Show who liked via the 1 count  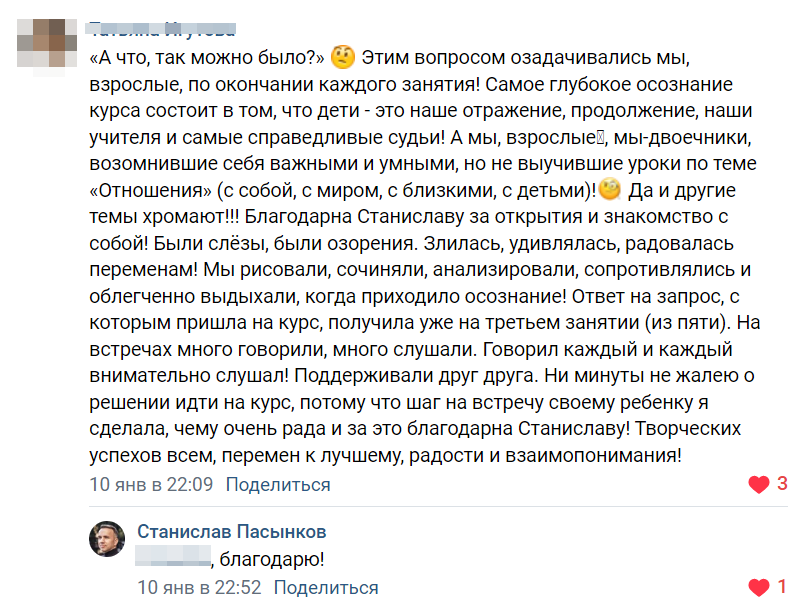(x=782, y=587)
